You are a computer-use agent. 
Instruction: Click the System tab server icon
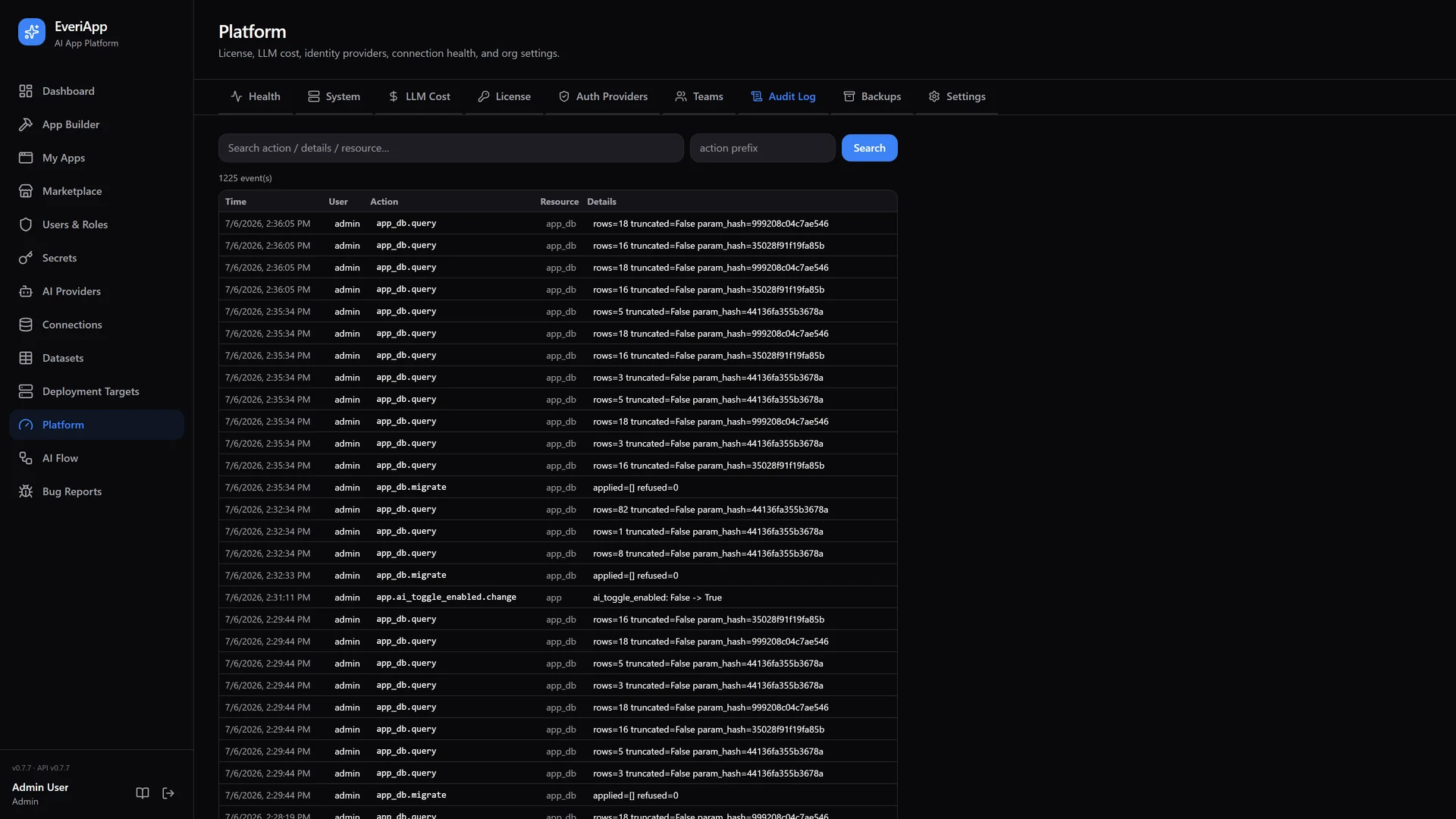[x=314, y=96]
